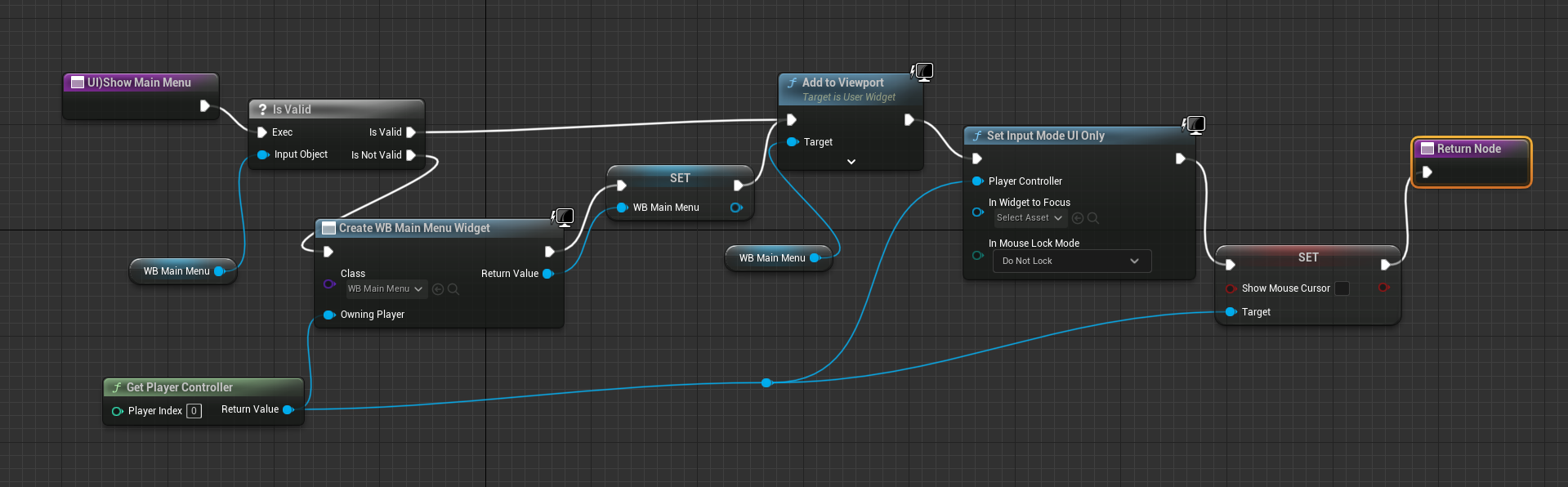Toggle the Show Mouse Cursor checkbox
Viewport: 1568px width, 487px height.
[1342, 288]
